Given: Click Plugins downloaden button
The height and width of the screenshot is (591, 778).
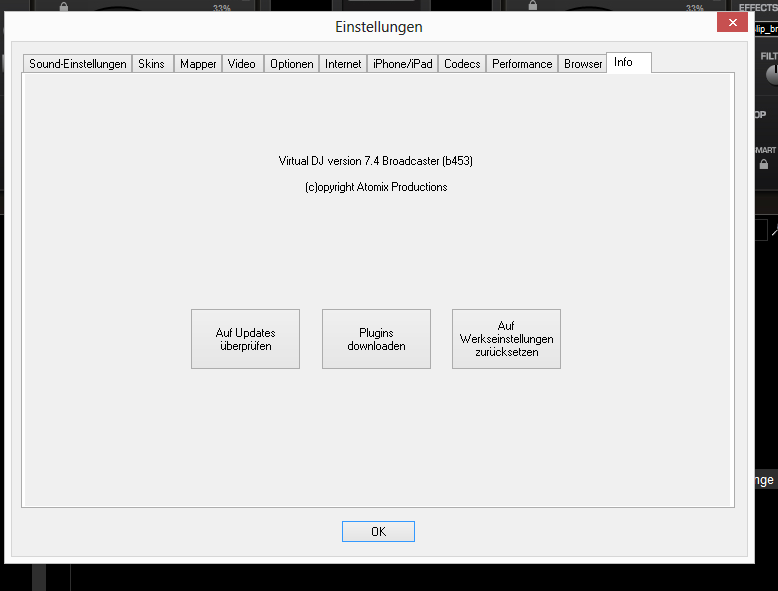Looking at the screenshot, I should tap(376, 339).
